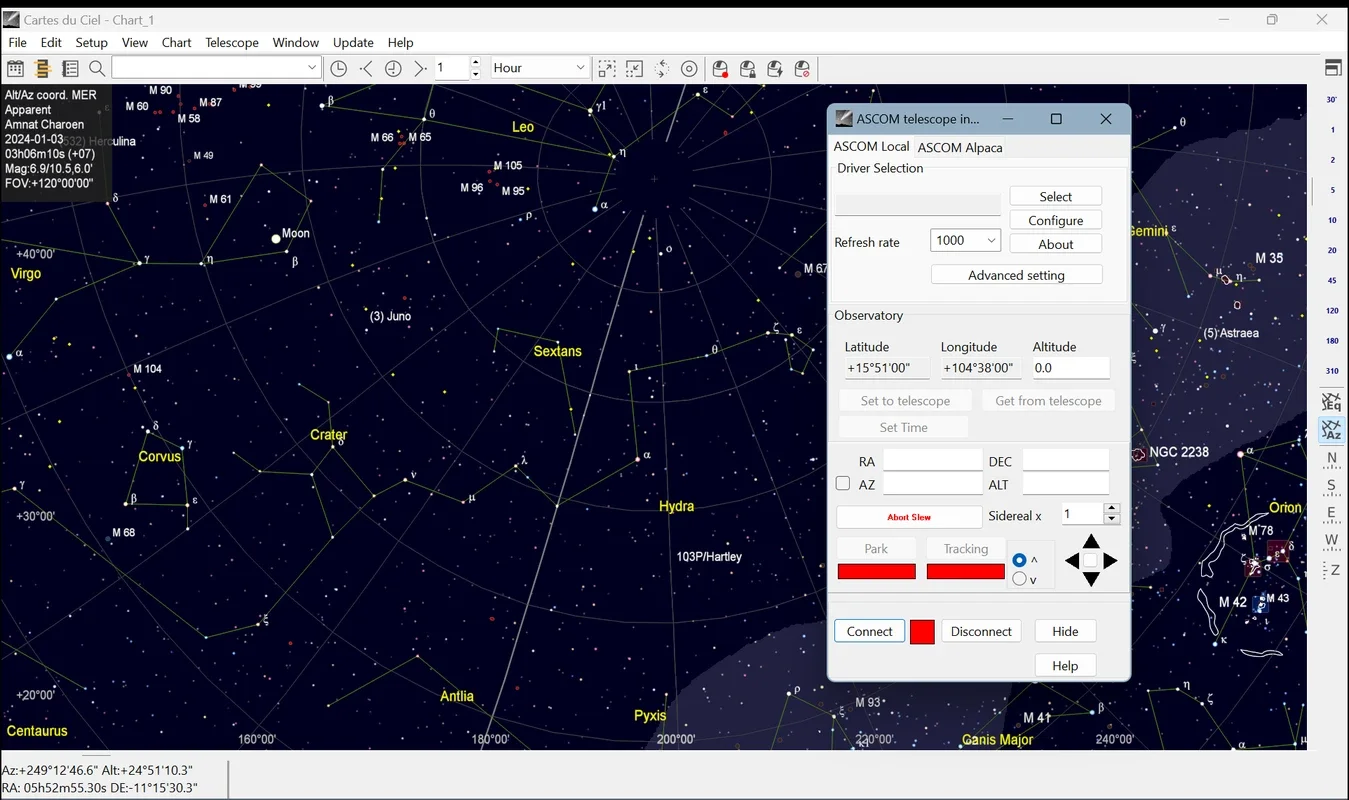Click the About button

(1056, 244)
